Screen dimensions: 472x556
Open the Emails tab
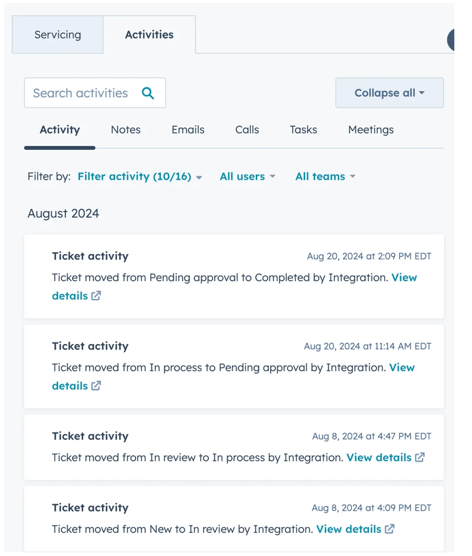point(188,130)
